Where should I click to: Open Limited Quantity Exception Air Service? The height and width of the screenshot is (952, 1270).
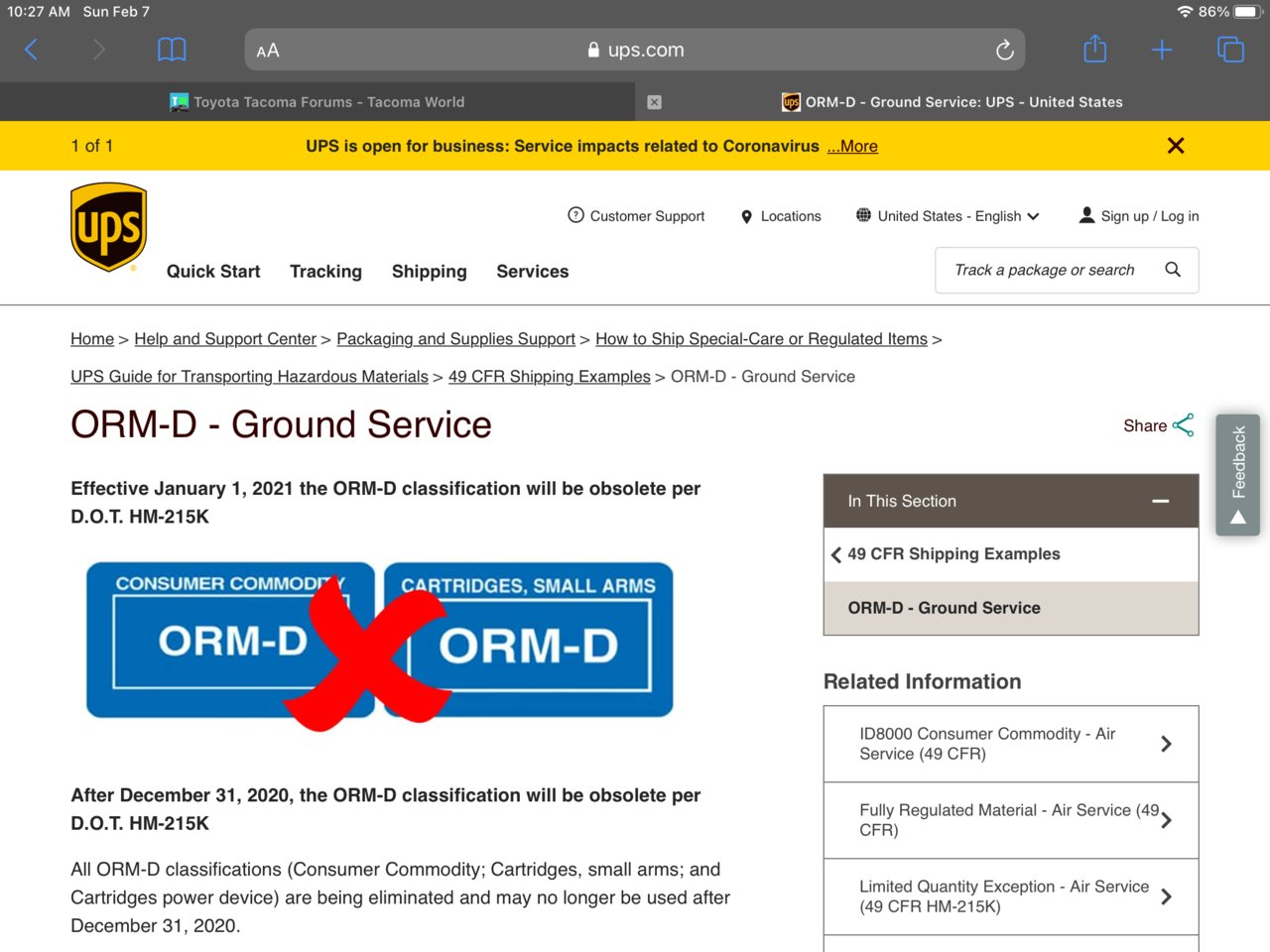pyautogui.click(x=1011, y=896)
